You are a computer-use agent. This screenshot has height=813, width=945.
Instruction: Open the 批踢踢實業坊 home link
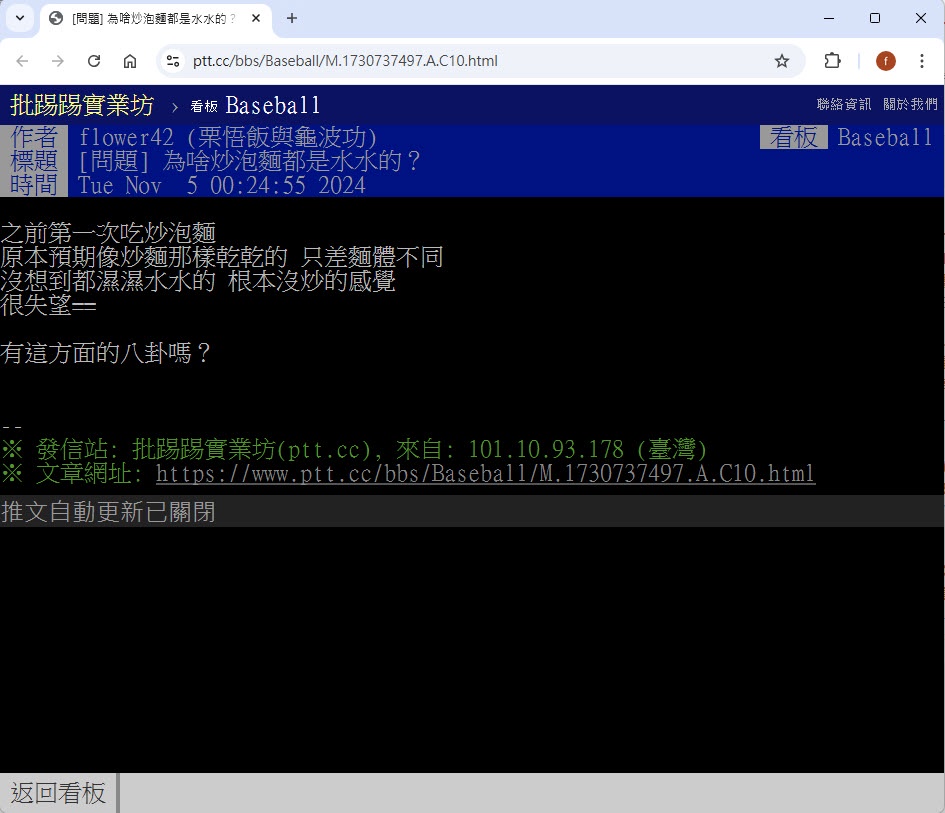[x=82, y=105]
